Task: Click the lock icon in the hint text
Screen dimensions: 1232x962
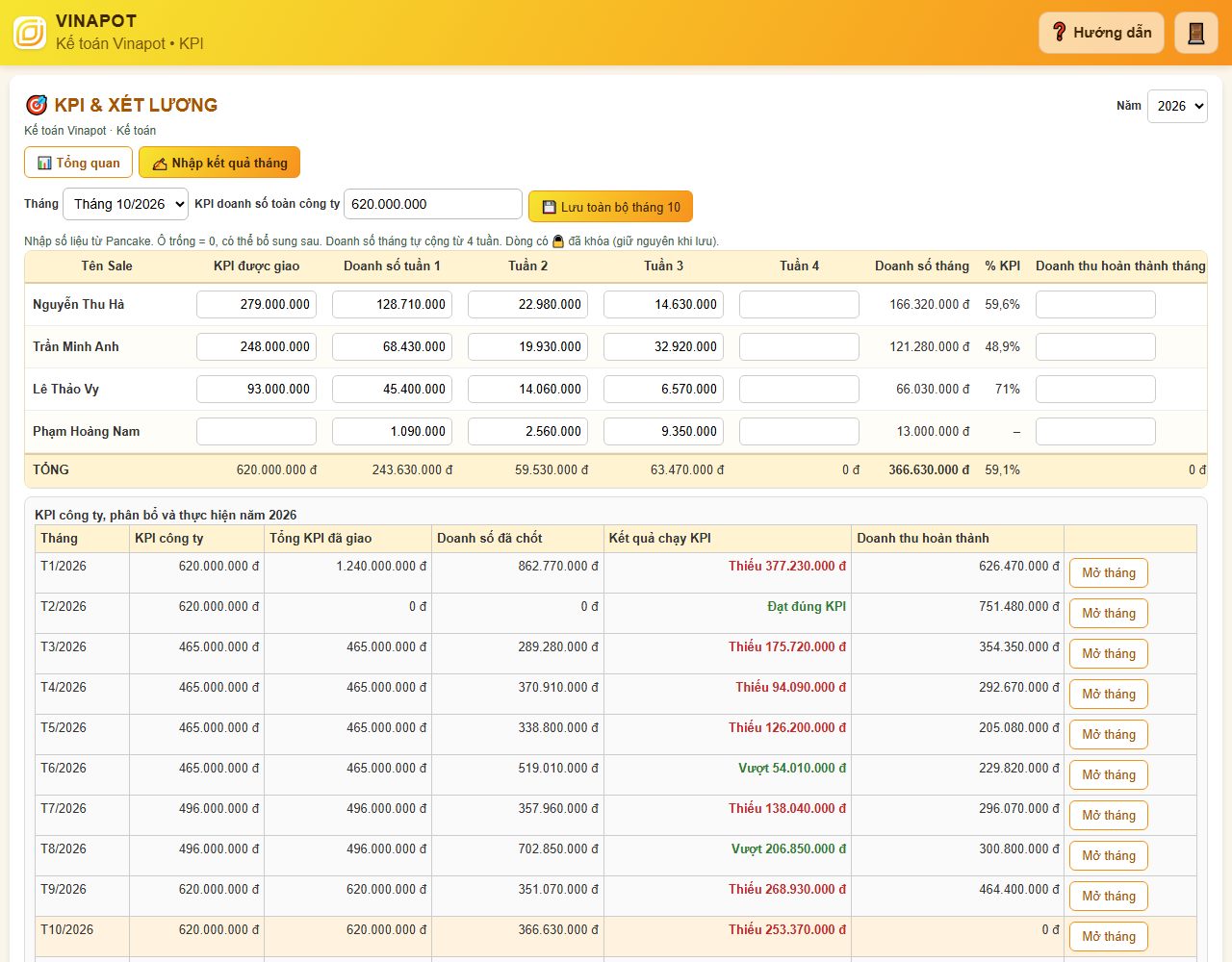Action: point(557,241)
